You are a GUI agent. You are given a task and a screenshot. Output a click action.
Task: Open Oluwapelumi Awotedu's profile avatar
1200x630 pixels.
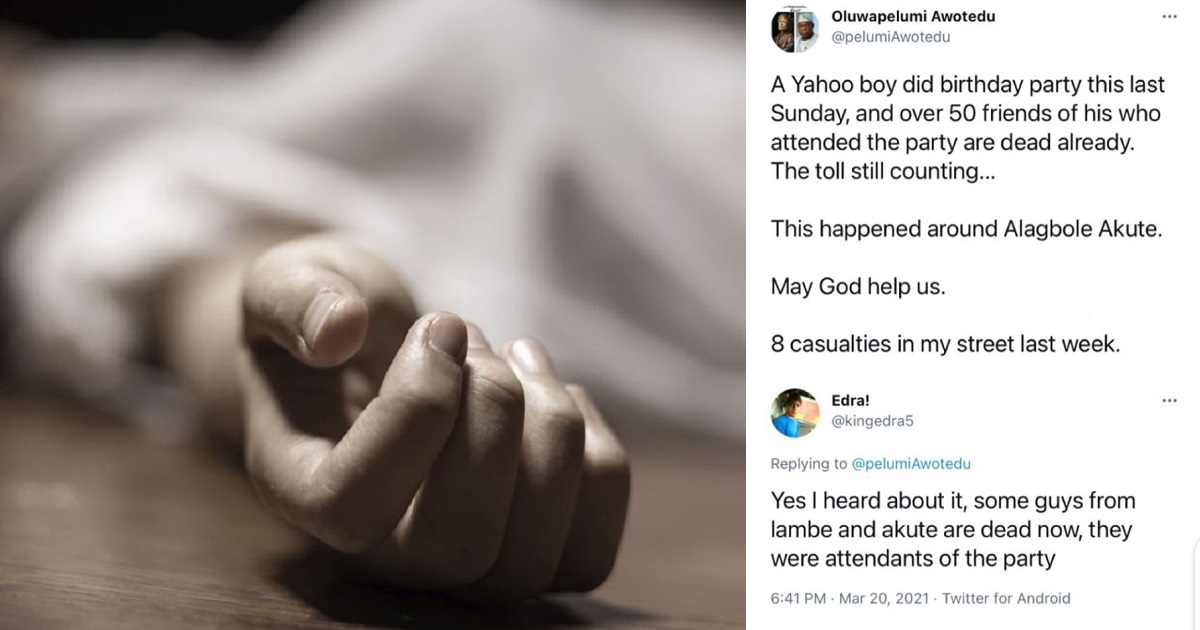[x=795, y=29]
